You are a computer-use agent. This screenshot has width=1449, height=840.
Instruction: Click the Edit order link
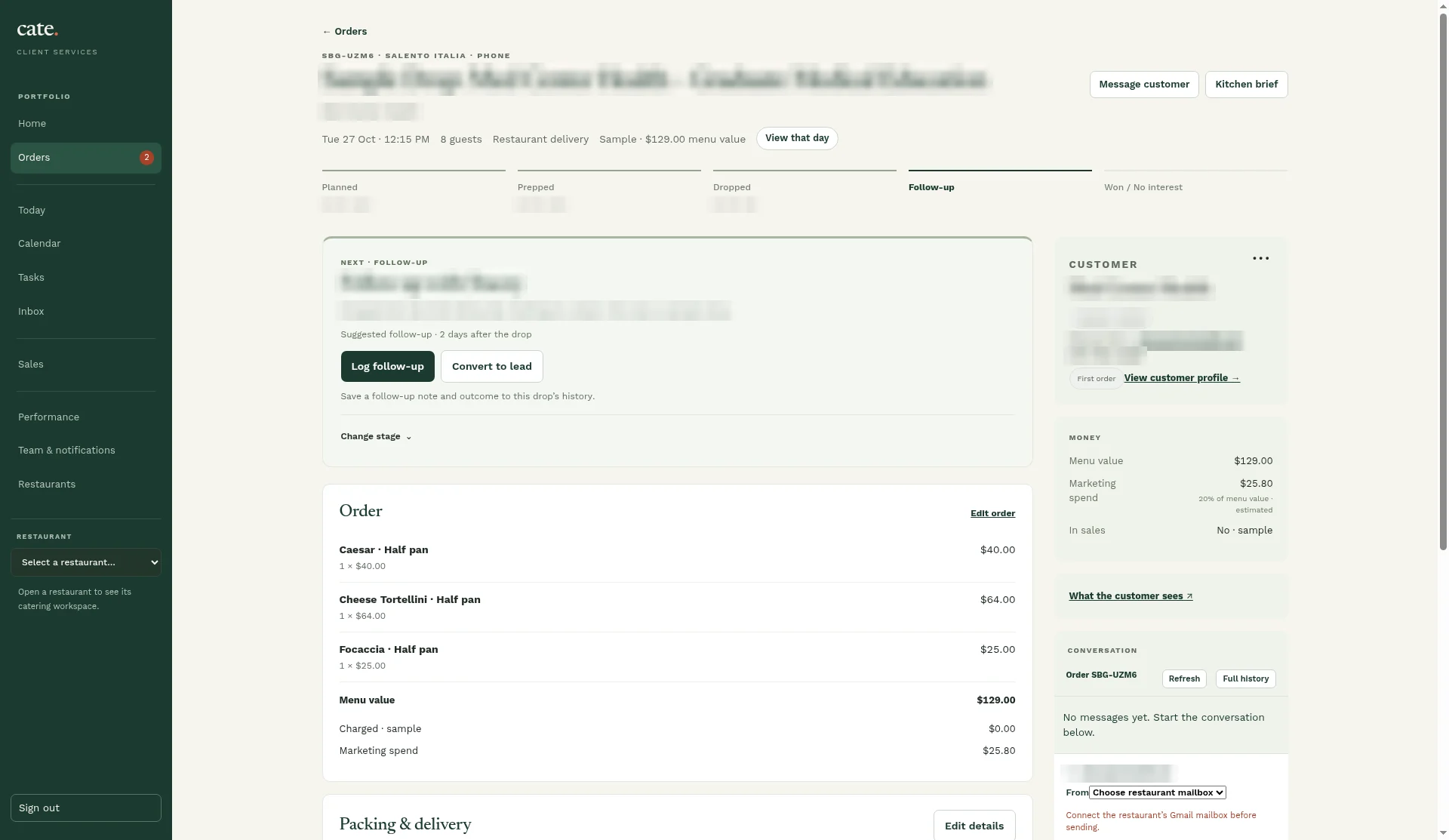coord(992,513)
